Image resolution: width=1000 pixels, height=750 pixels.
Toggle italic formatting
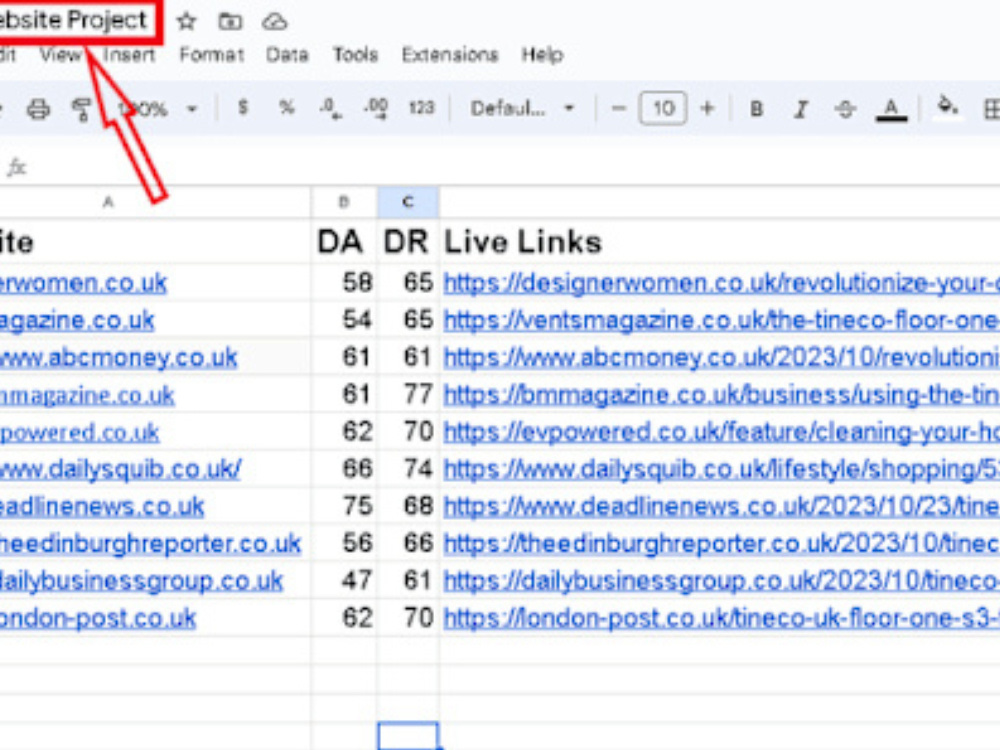pyautogui.click(x=801, y=109)
